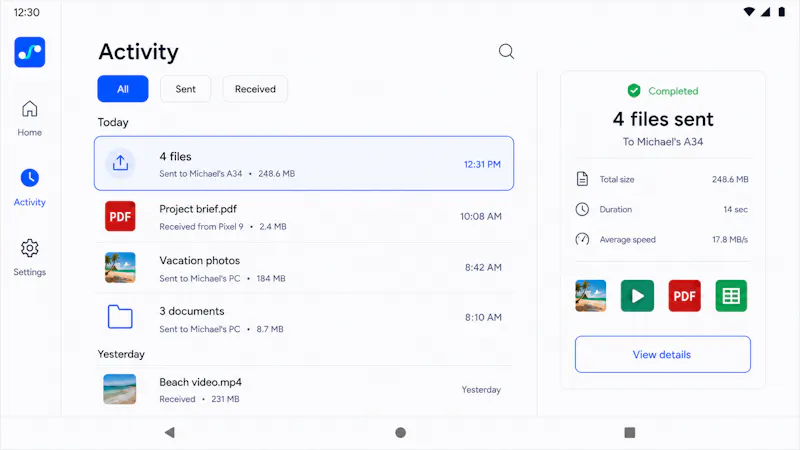The width and height of the screenshot is (800, 450).
Task: Open the Vacation photos thumbnail in the list
Action: coord(120,267)
